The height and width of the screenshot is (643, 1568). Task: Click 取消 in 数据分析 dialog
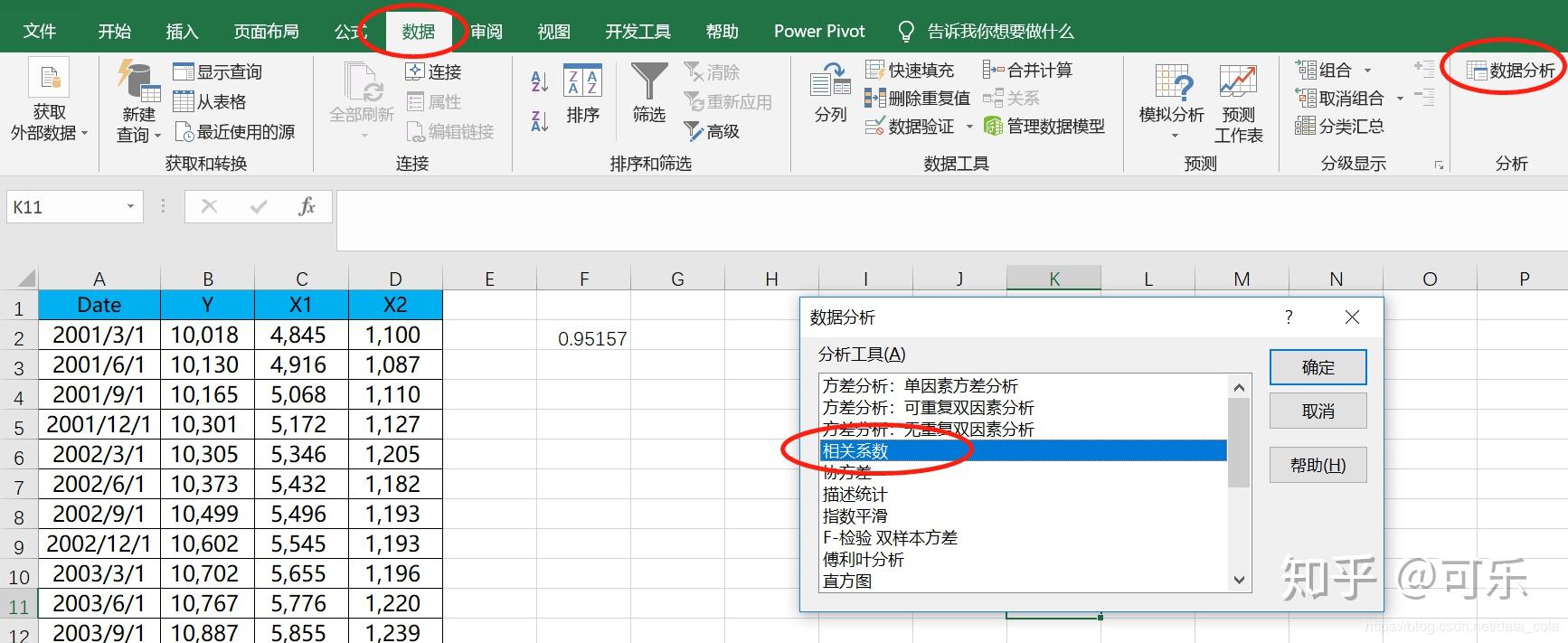(1318, 411)
